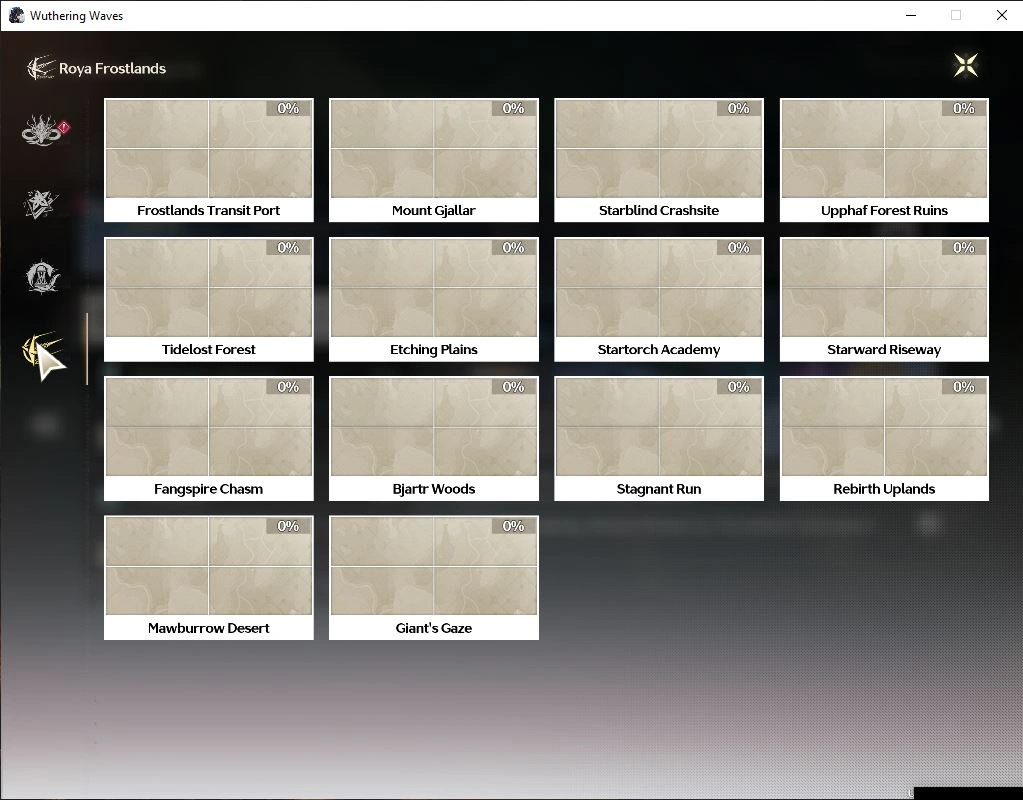Image resolution: width=1023 pixels, height=800 pixels.
Task: Open the Starward Riseway map thumbnail
Action: [884, 290]
